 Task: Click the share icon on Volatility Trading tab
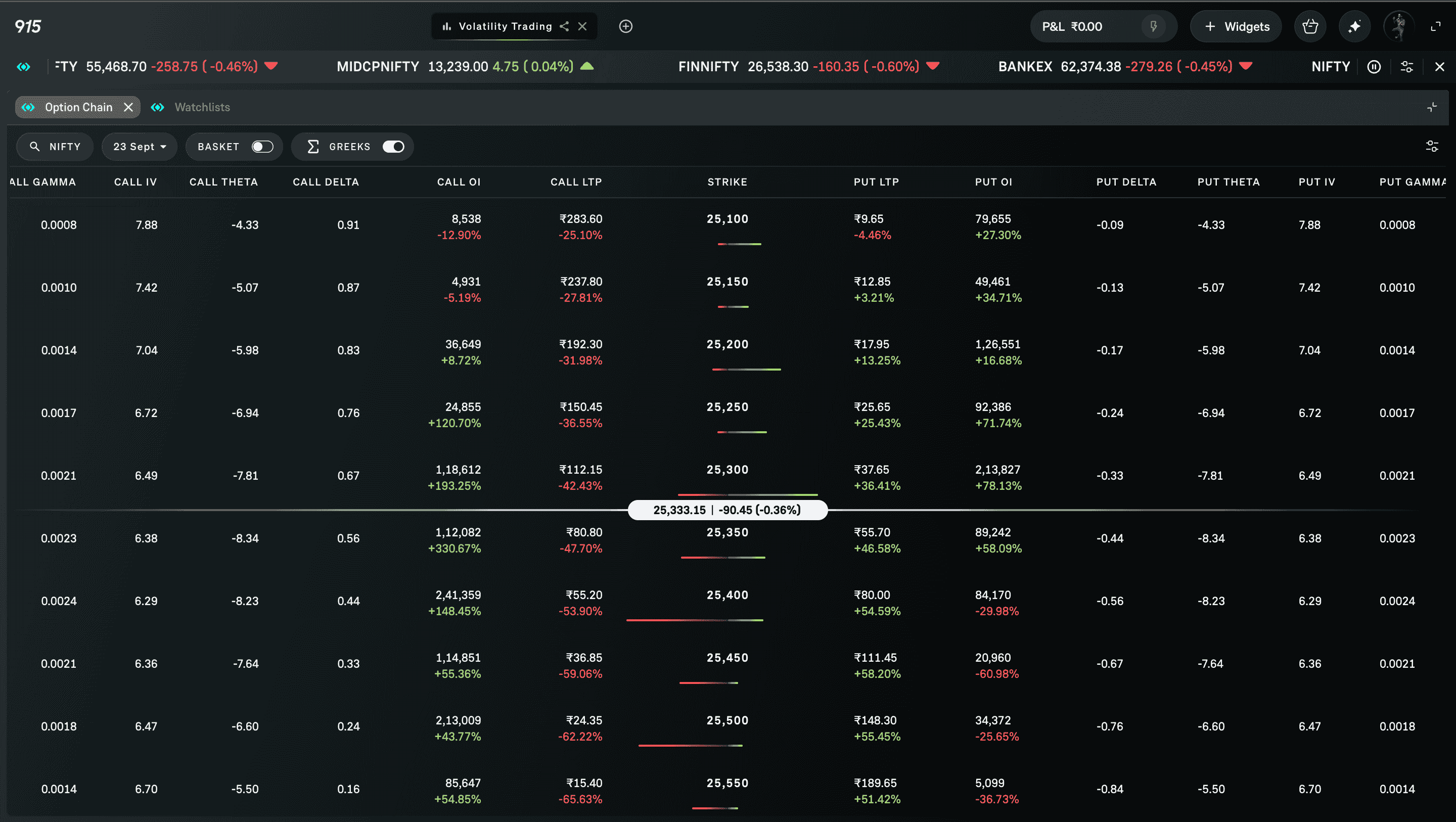pos(564,27)
